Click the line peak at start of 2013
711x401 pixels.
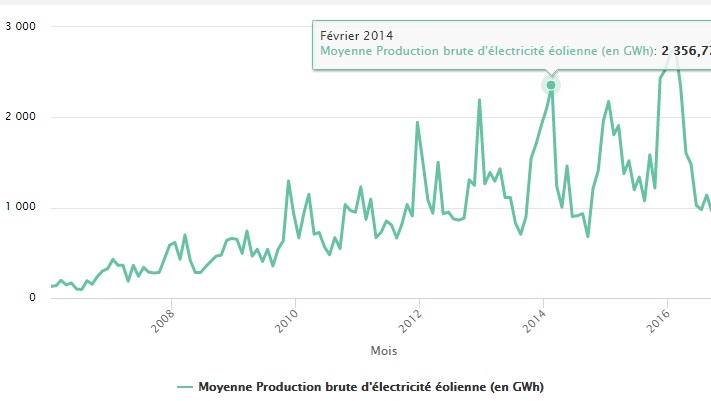[x=479, y=100]
